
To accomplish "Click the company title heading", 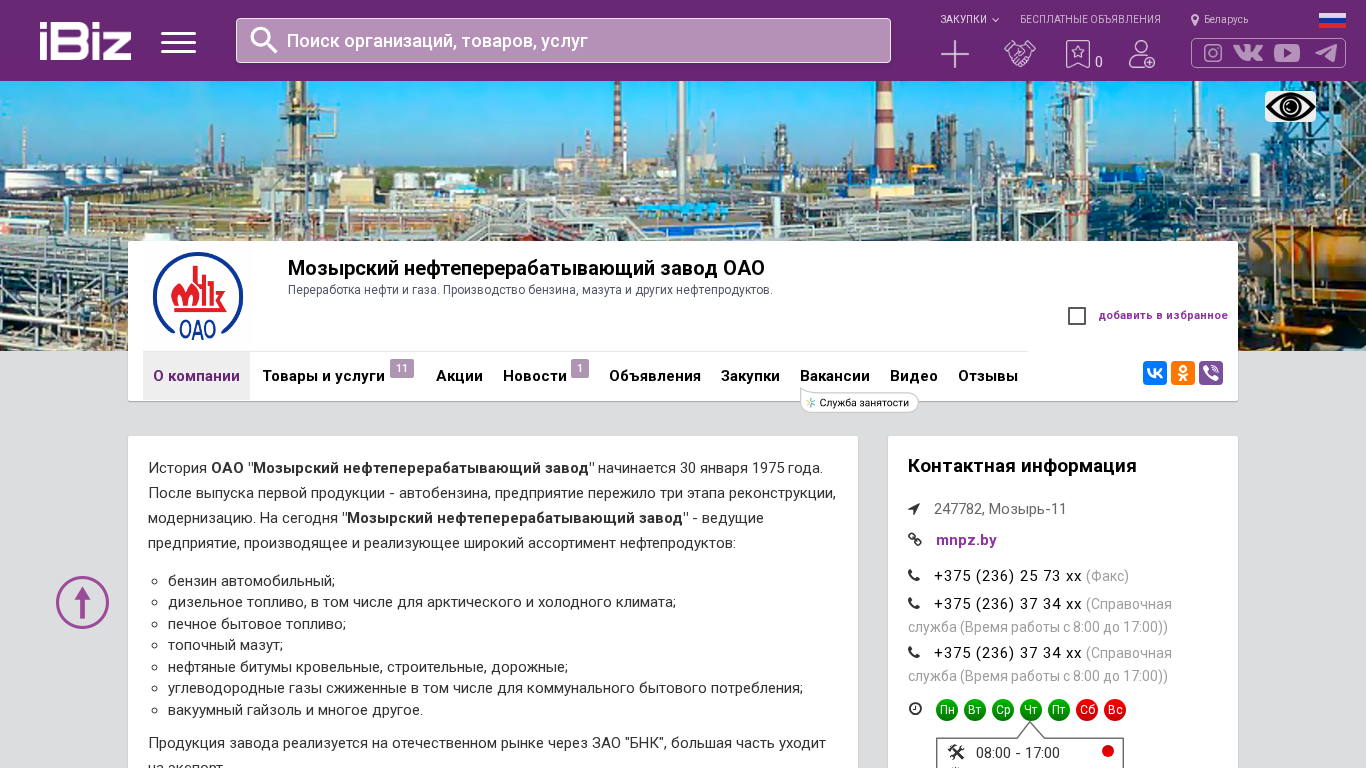I will [526, 268].
